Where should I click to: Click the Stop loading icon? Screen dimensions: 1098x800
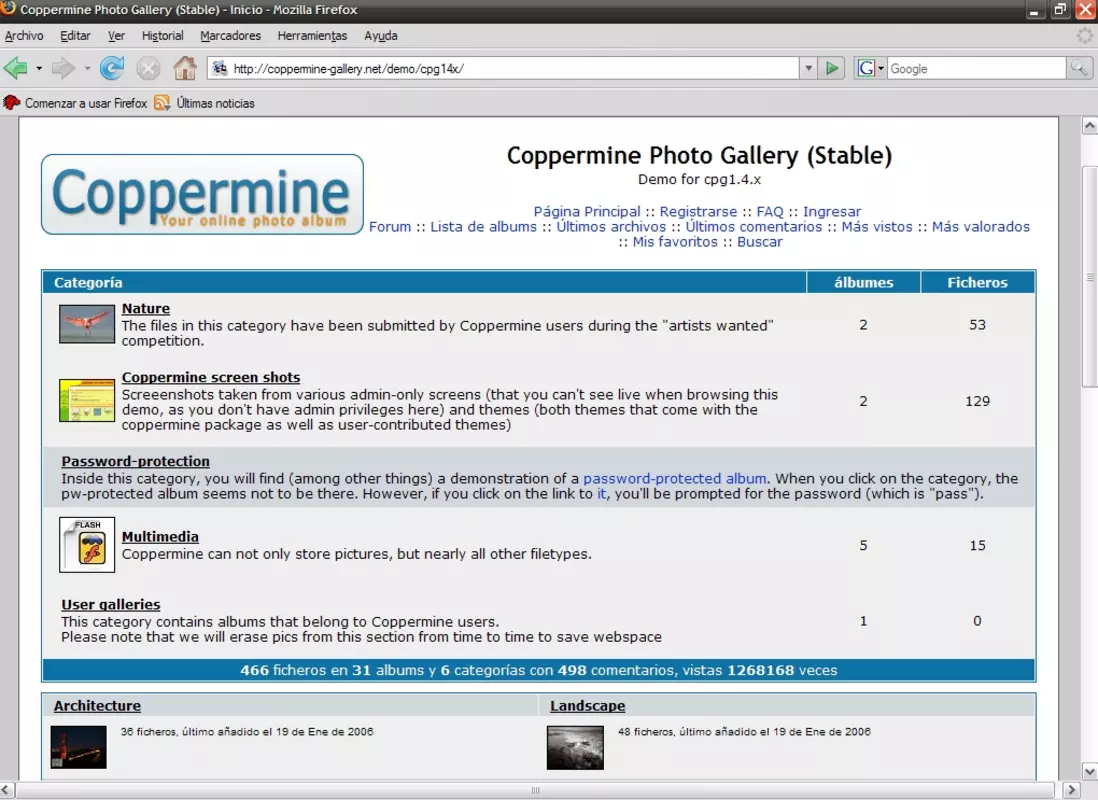tap(148, 68)
